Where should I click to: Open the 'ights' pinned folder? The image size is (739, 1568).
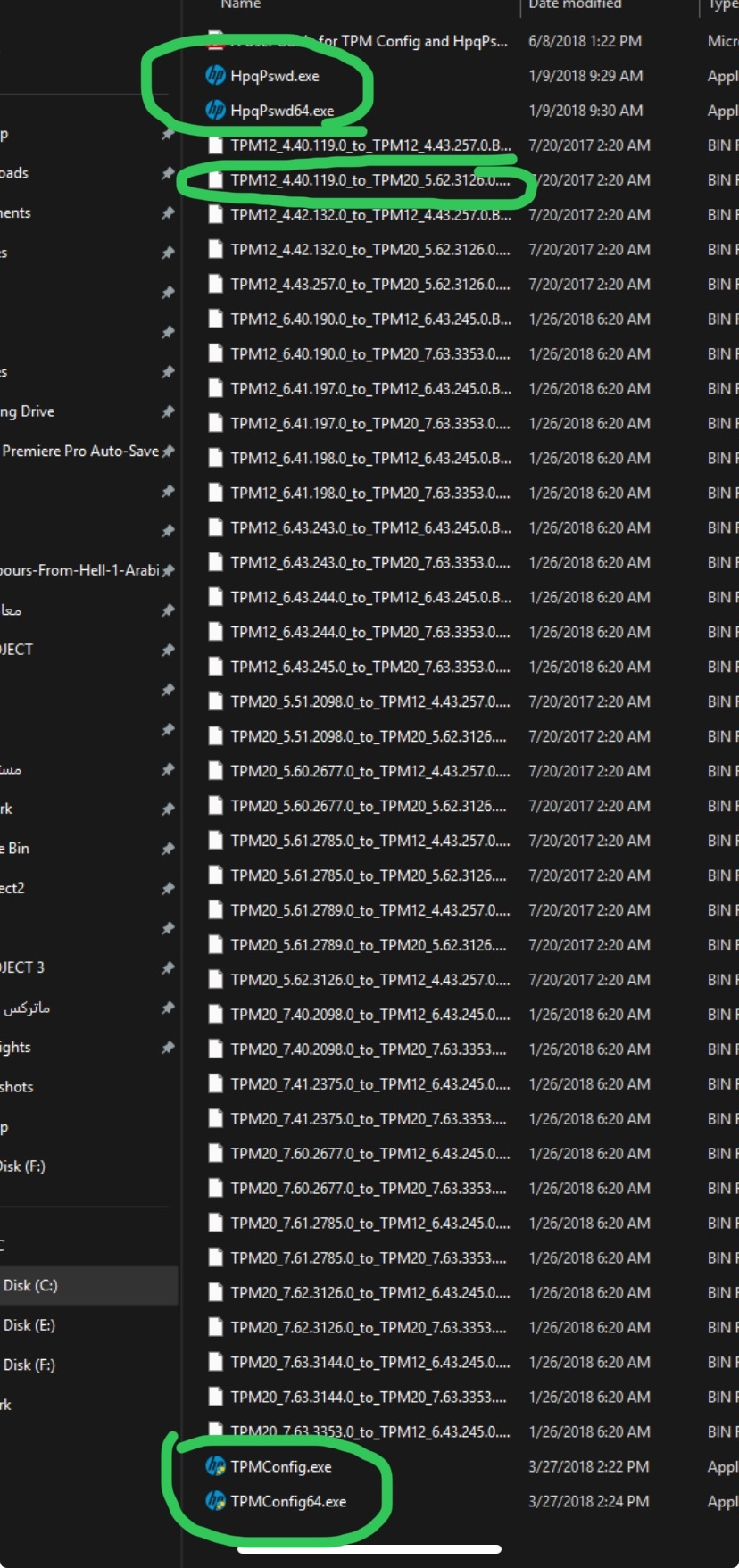point(16,1047)
